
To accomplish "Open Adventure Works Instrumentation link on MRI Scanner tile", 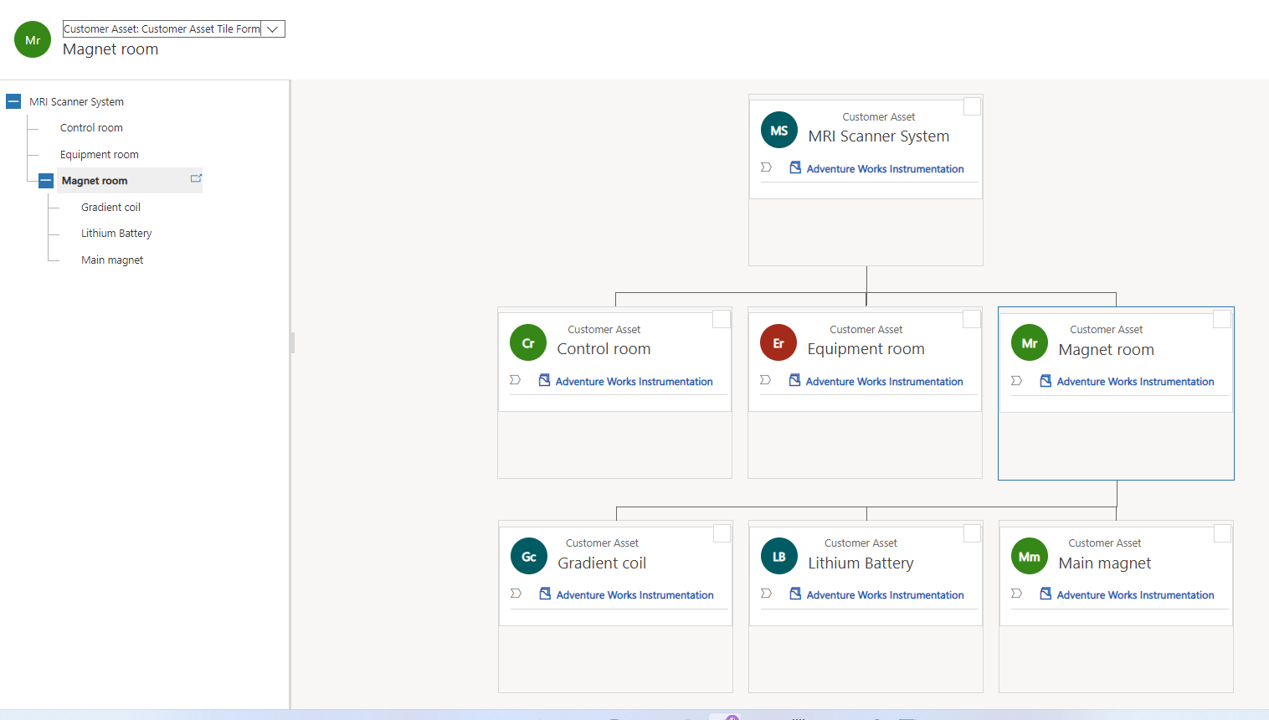I will click(x=885, y=169).
